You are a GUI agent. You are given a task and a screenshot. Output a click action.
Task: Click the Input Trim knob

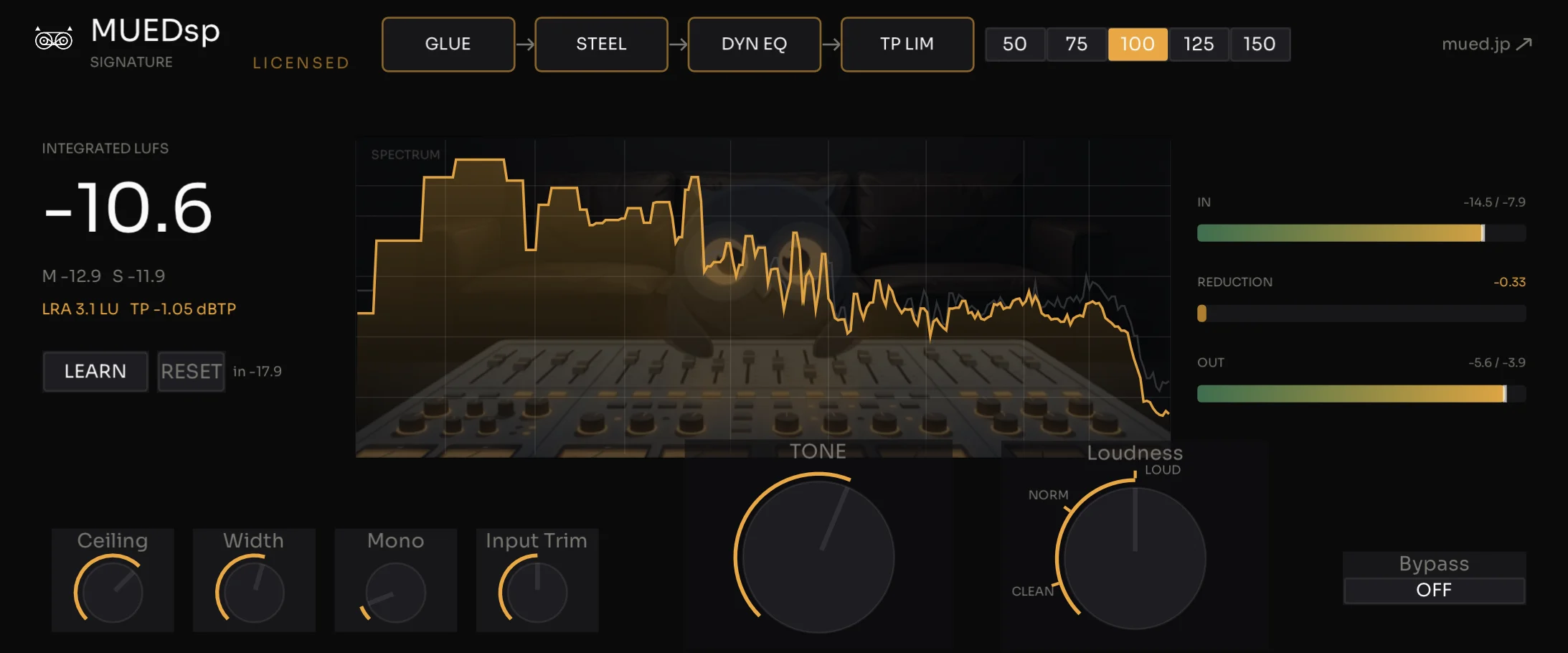coord(537,593)
